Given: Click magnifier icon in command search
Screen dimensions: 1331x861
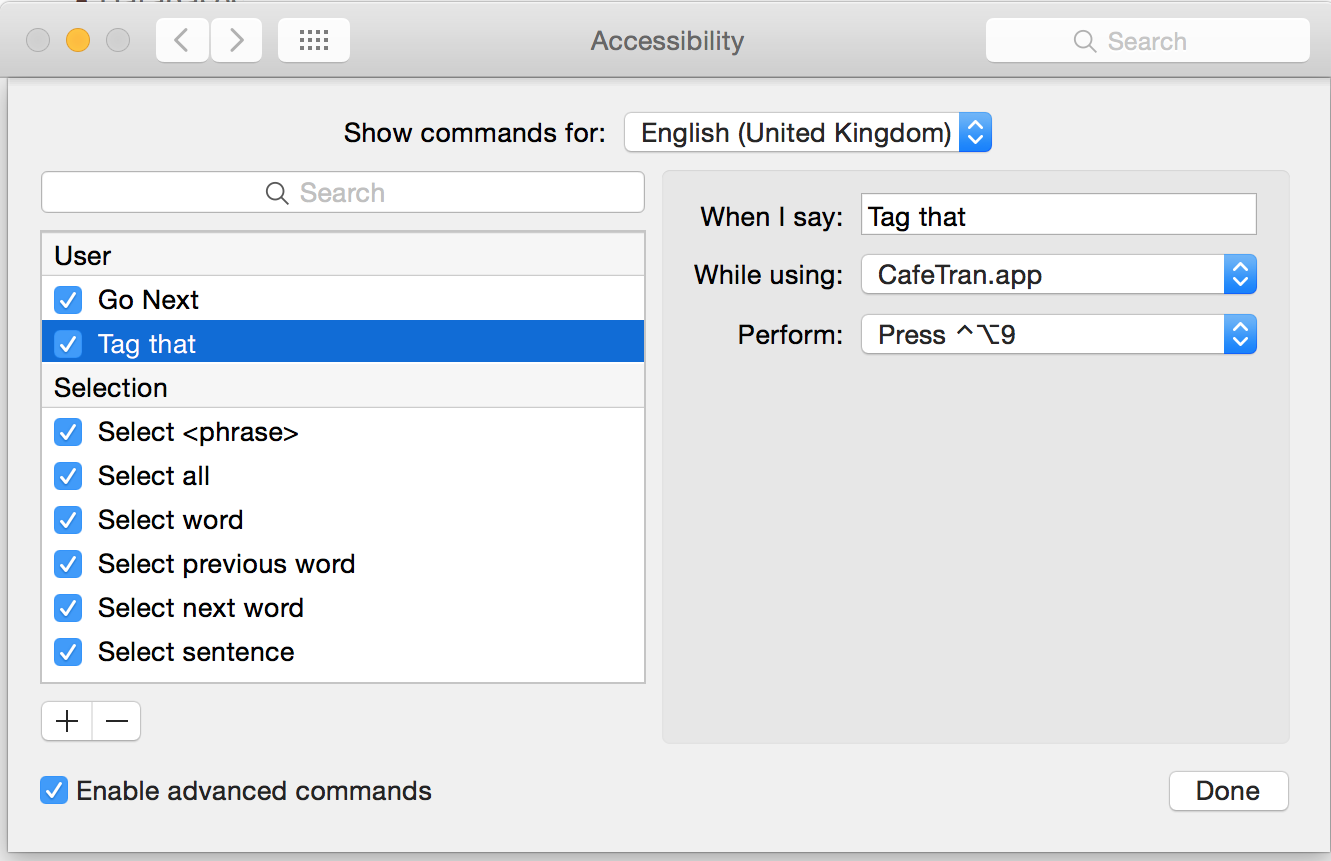Looking at the screenshot, I should [277, 193].
